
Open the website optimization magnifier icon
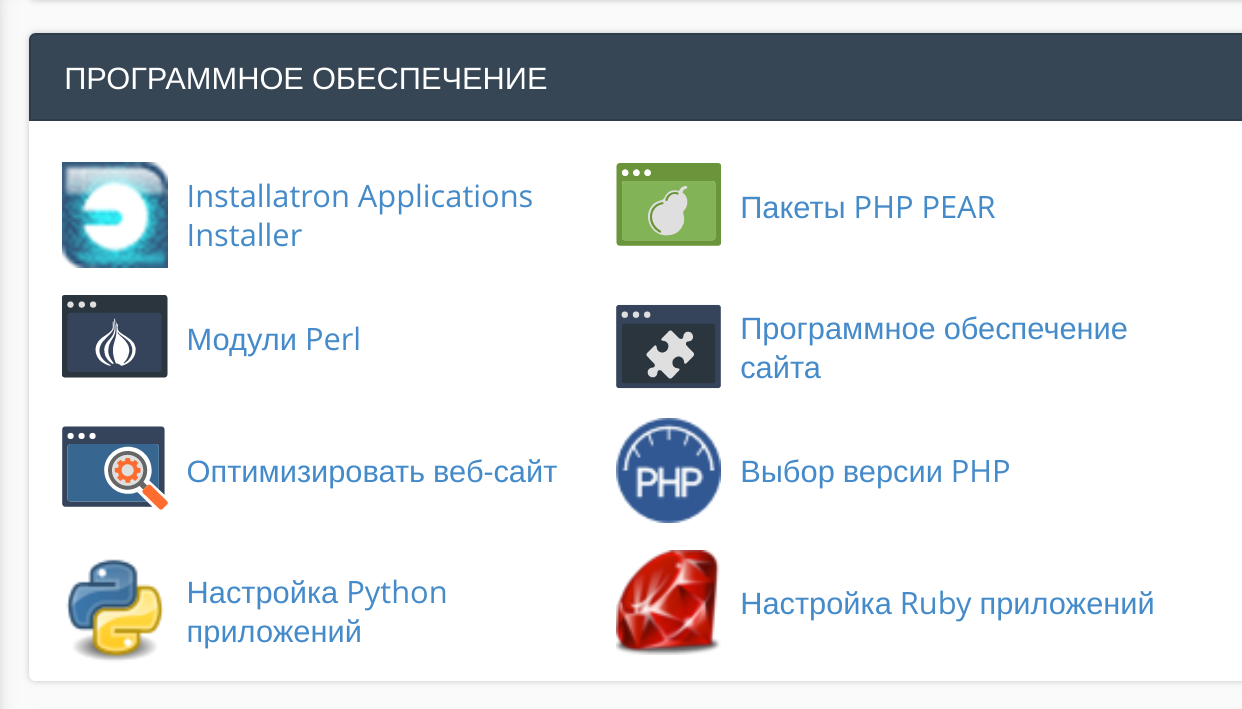pyautogui.click(x=114, y=467)
